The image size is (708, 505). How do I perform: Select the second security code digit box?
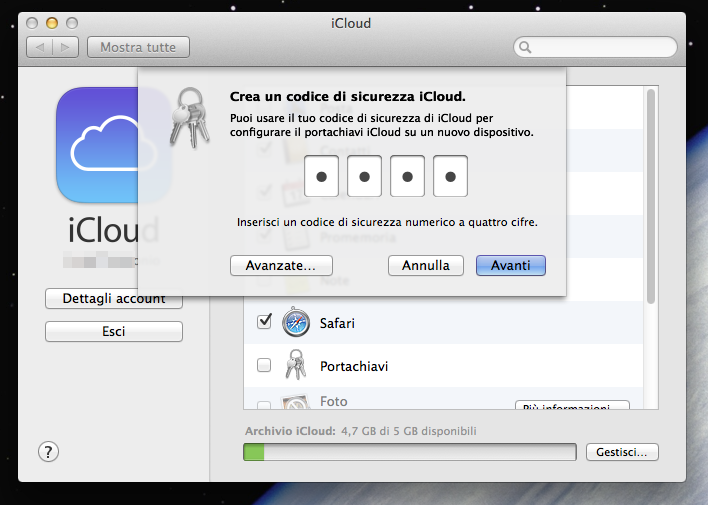click(364, 176)
